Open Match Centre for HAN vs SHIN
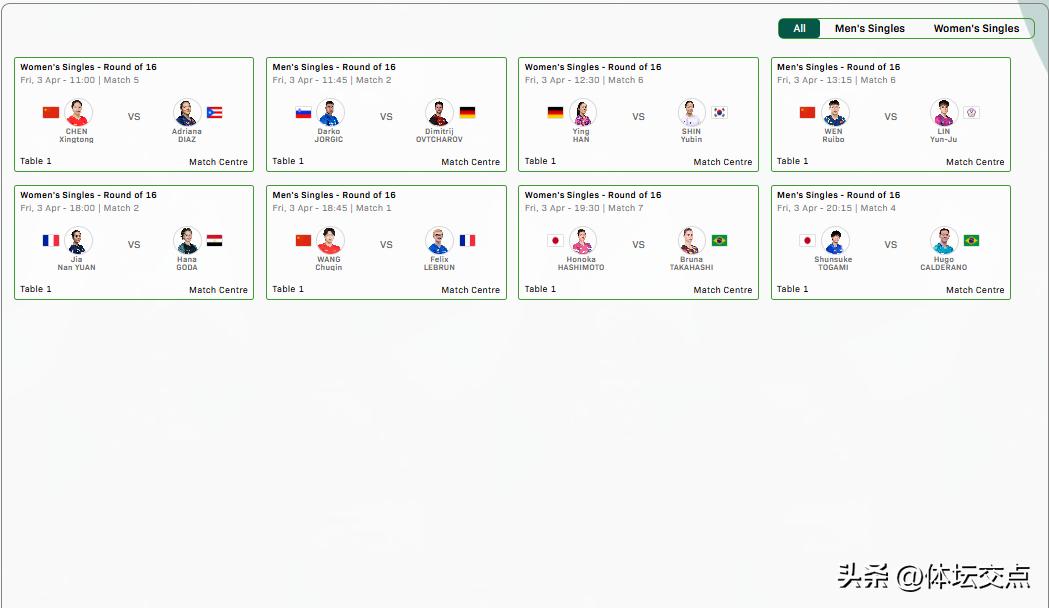 [723, 162]
